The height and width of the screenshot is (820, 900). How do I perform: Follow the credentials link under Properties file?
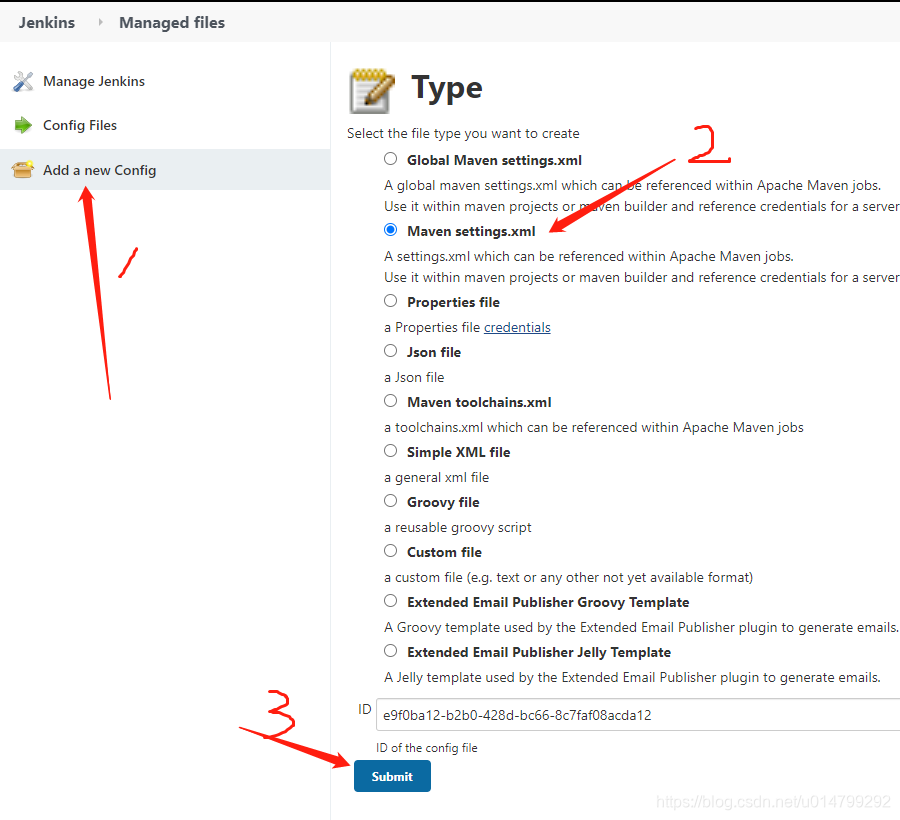click(x=517, y=327)
